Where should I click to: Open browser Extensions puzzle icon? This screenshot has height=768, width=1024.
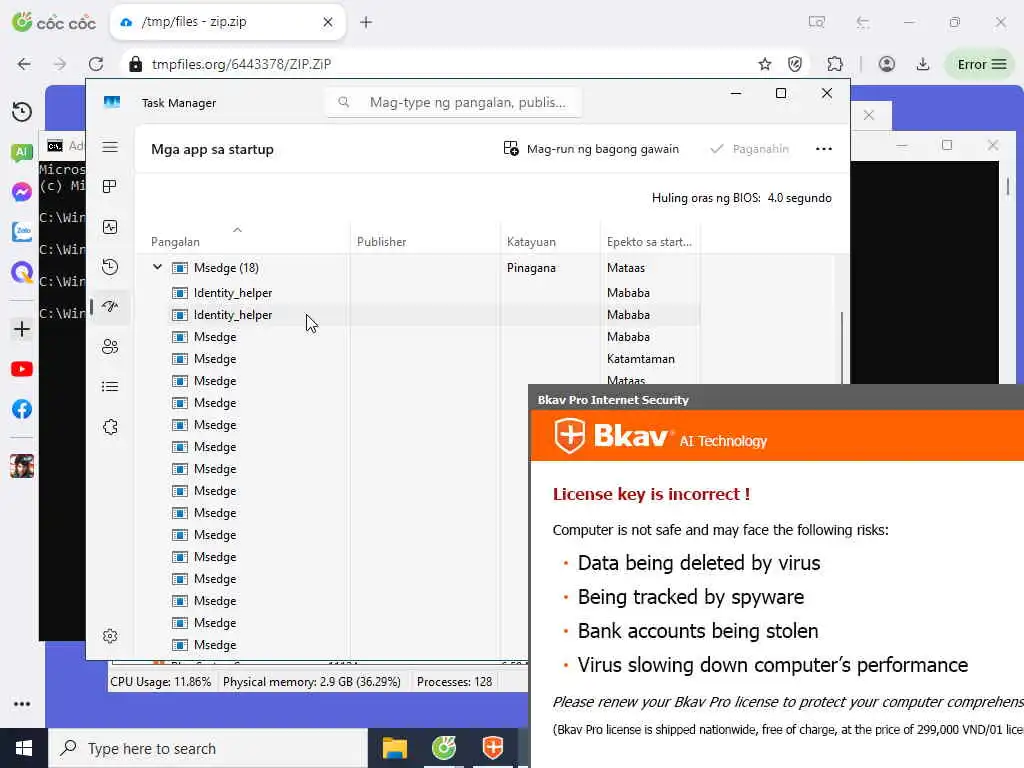(x=835, y=64)
